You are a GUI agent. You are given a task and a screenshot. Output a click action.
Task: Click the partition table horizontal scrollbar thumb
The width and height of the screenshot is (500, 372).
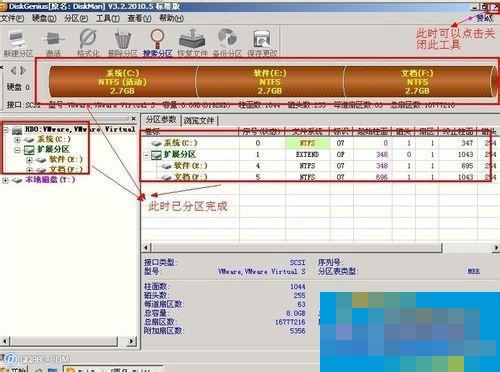(x=297, y=248)
